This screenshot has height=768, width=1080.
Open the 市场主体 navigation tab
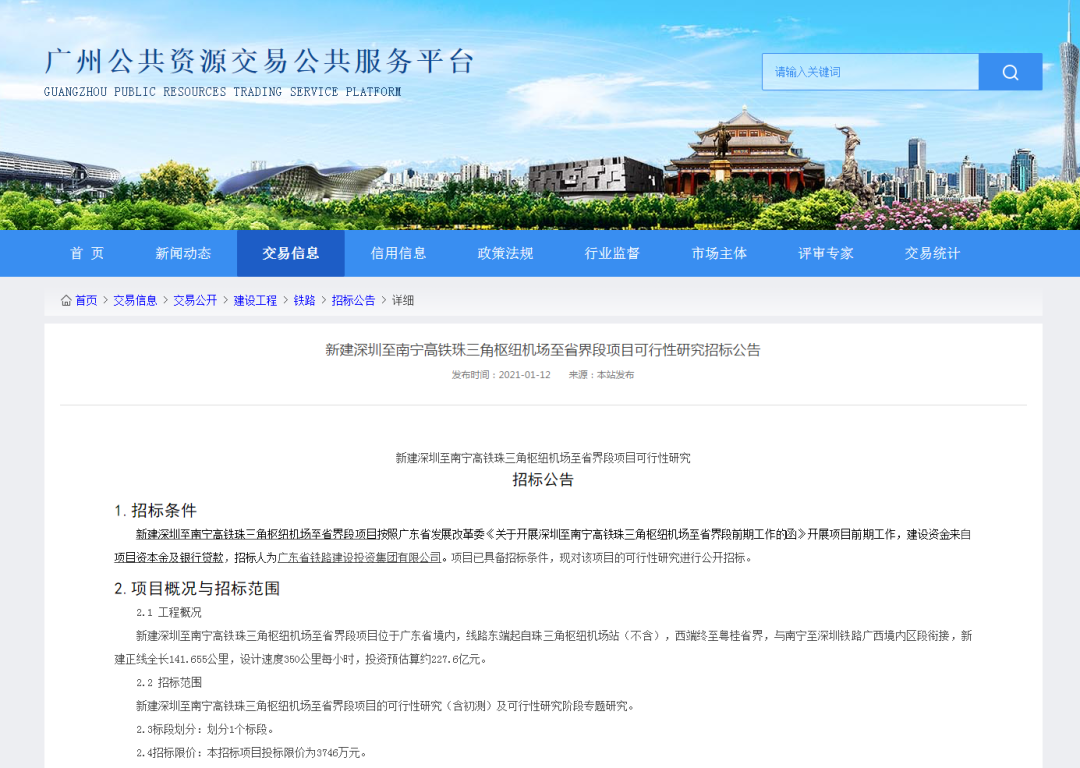tap(719, 253)
